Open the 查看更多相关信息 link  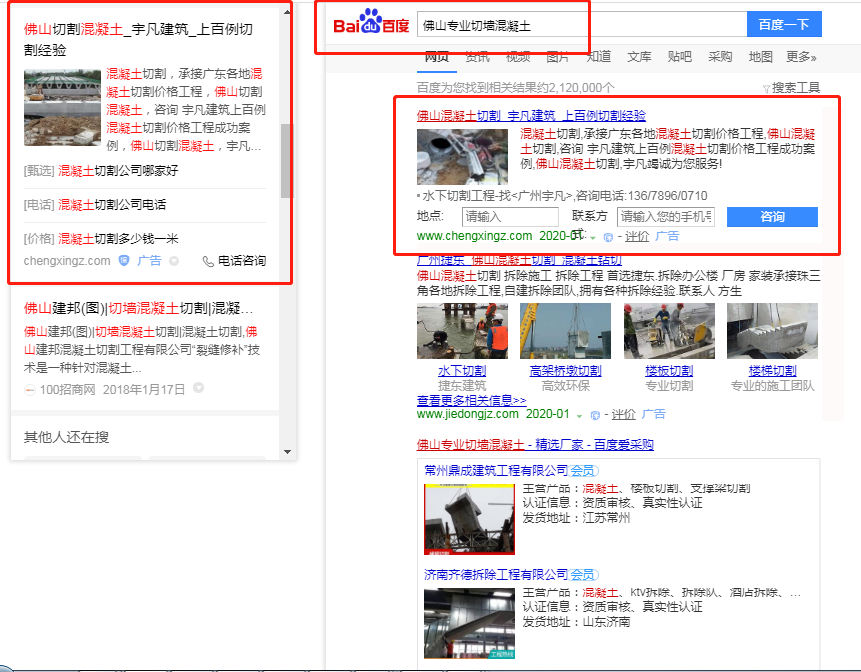[471, 400]
